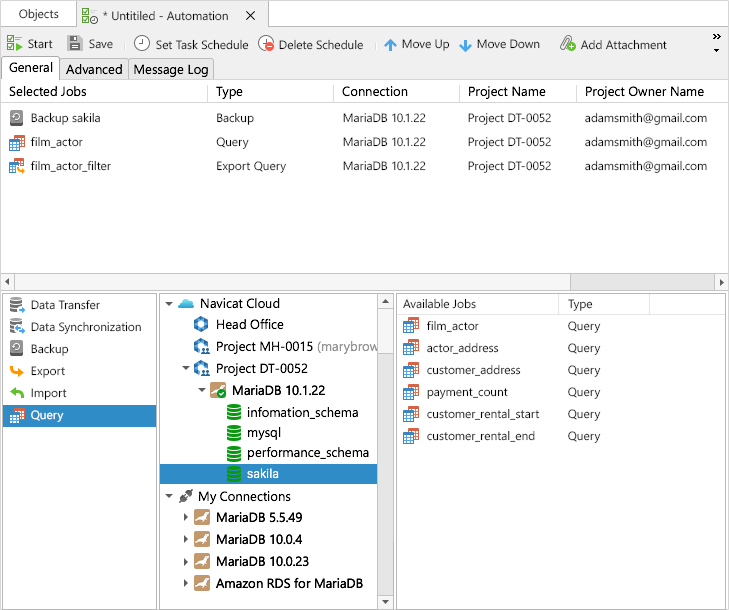The height and width of the screenshot is (610, 729).
Task: Click the Move Down arrow icon
Action: pyautogui.click(x=465, y=45)
